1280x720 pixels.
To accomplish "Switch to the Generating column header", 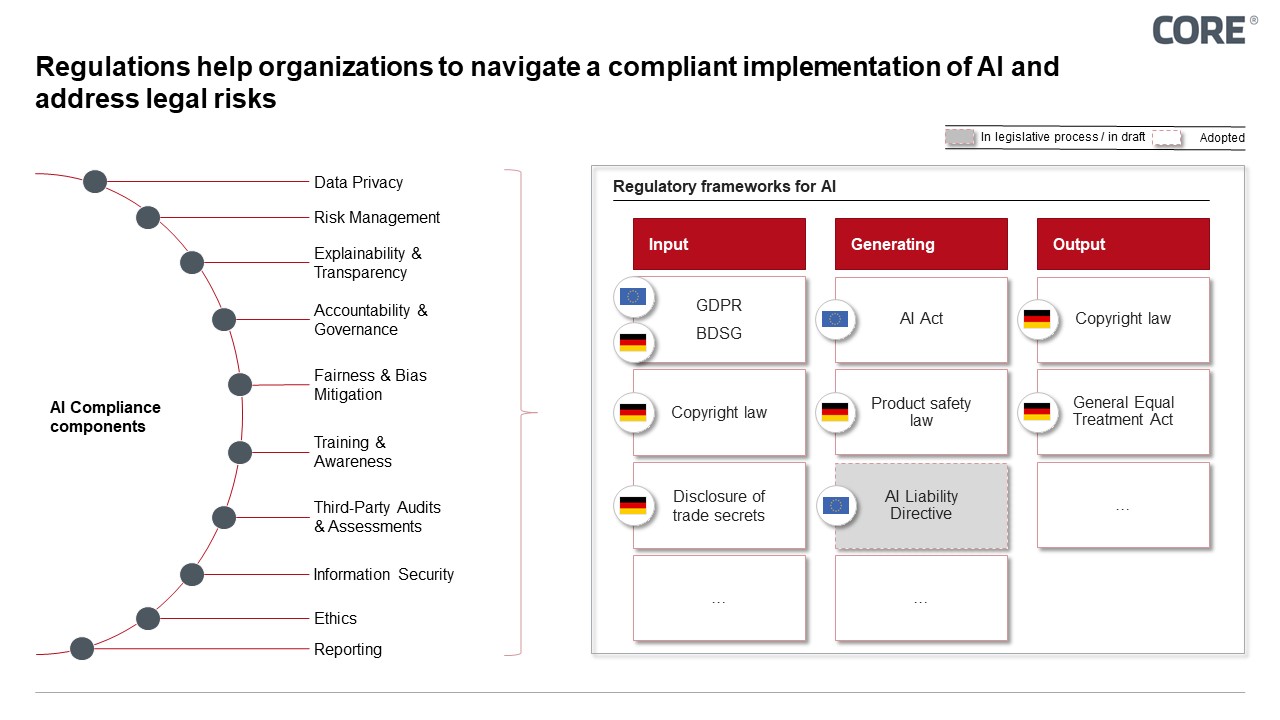I will point(920,243).
